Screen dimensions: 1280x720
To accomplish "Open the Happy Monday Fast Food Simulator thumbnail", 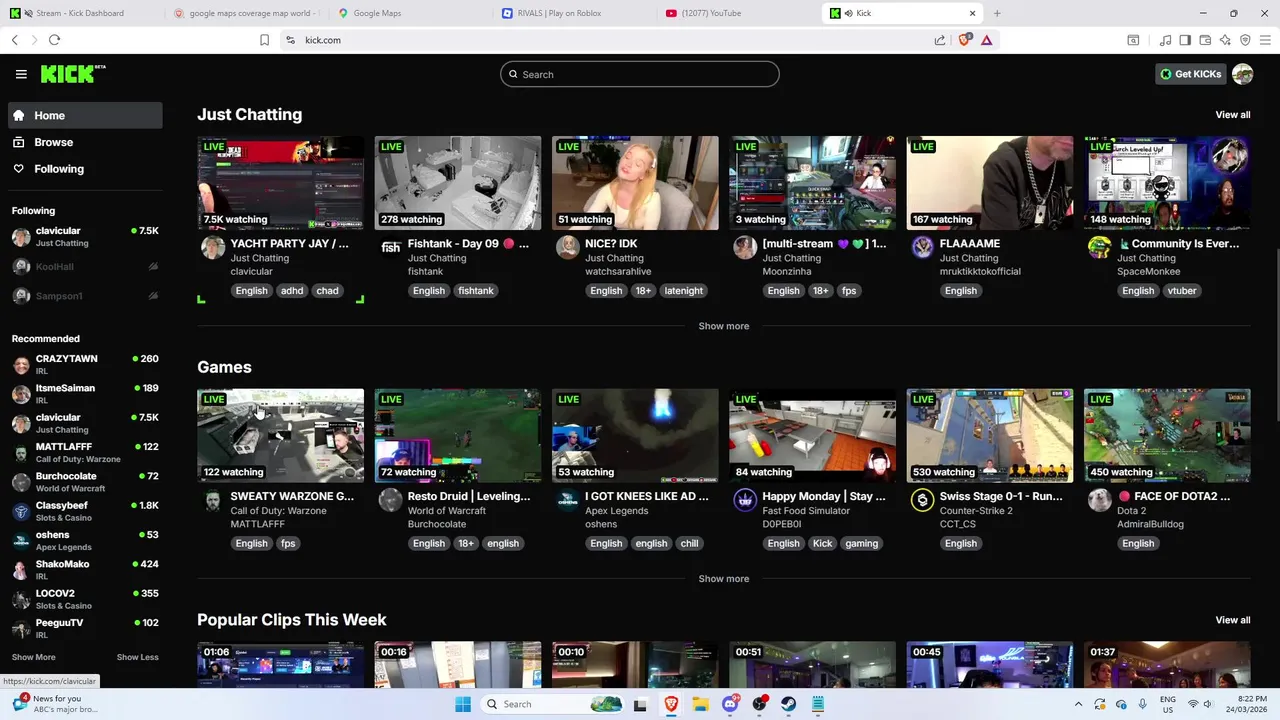I will tap(813, 436).
